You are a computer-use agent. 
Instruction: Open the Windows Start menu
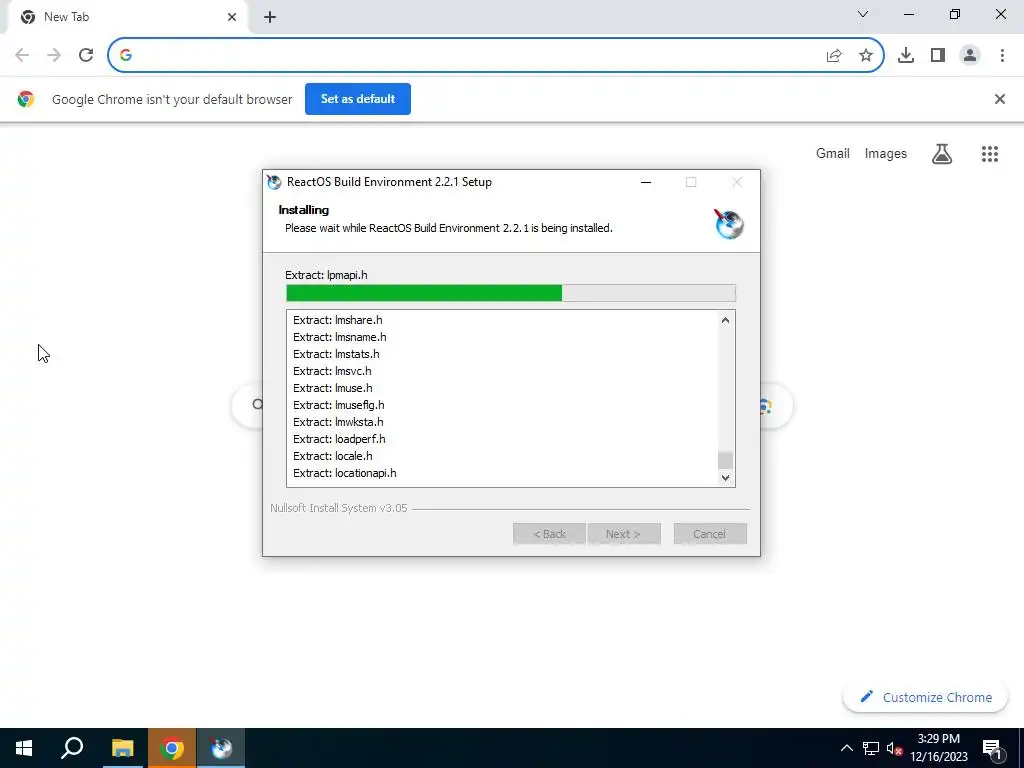pos(24,748)
